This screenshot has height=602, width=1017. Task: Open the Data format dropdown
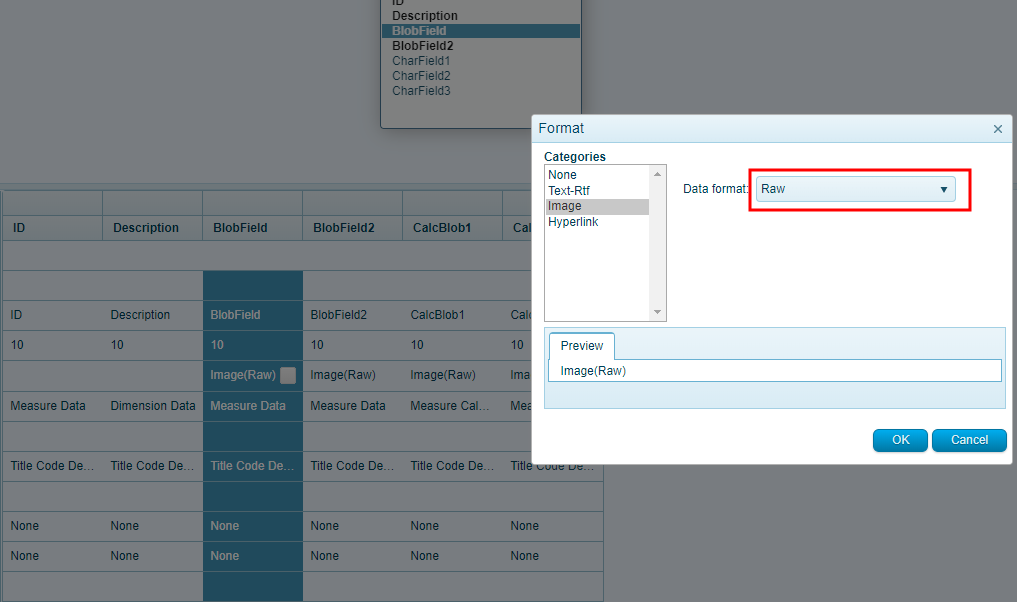tap(854, 189)
